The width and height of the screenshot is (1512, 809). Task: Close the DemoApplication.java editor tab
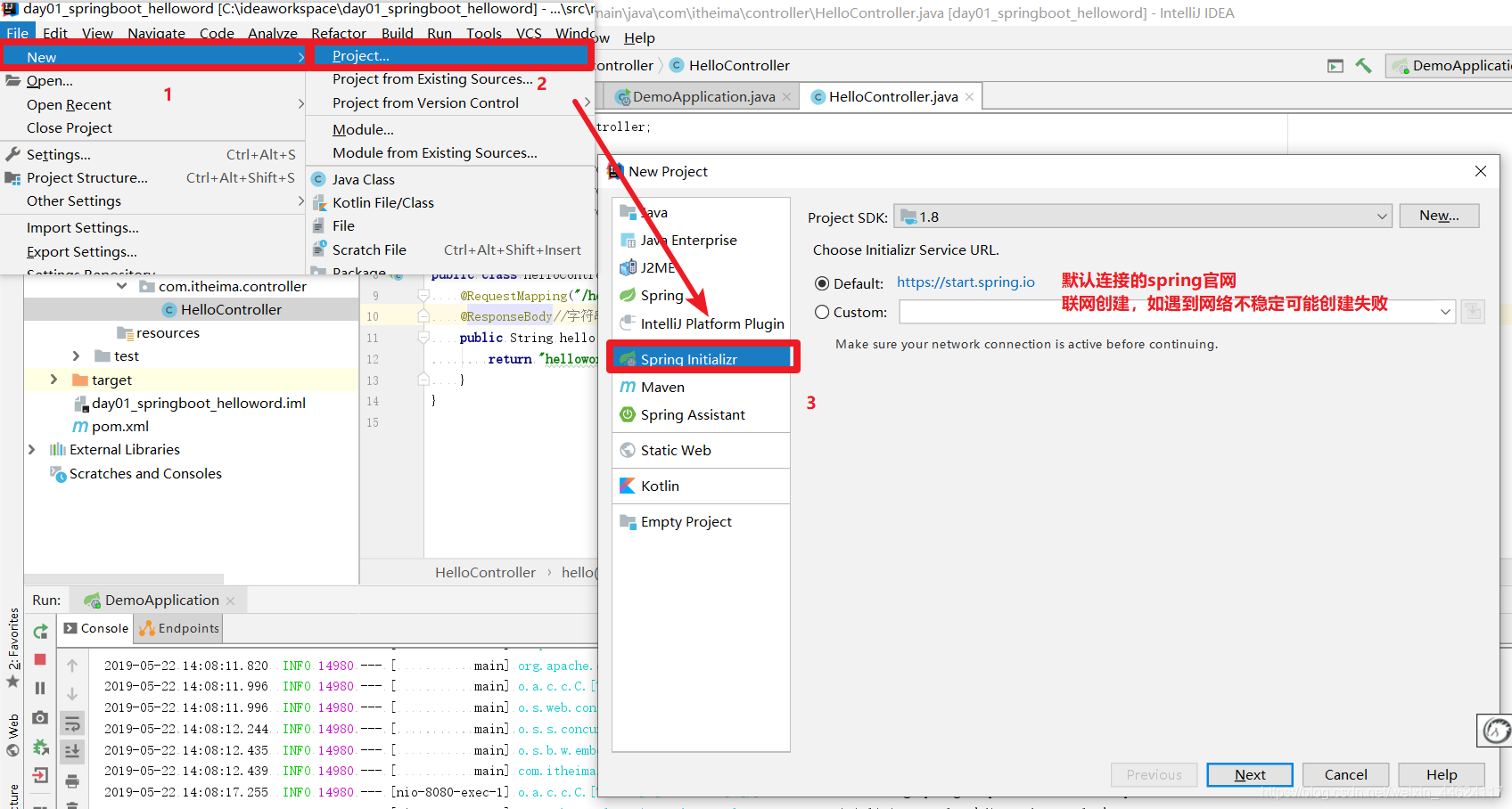(786, 97)
